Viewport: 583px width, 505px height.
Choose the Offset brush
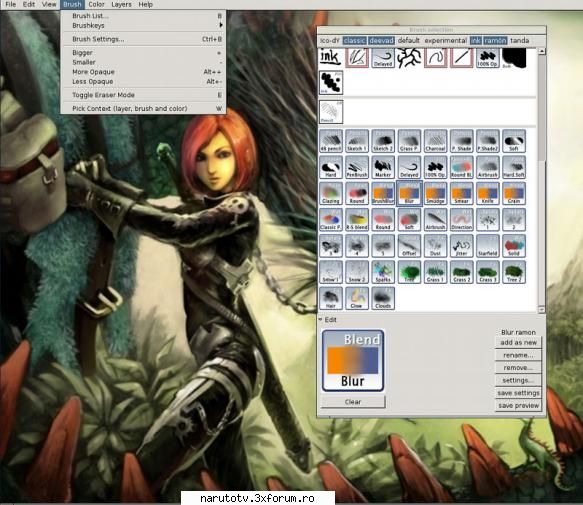coord(409,246)
